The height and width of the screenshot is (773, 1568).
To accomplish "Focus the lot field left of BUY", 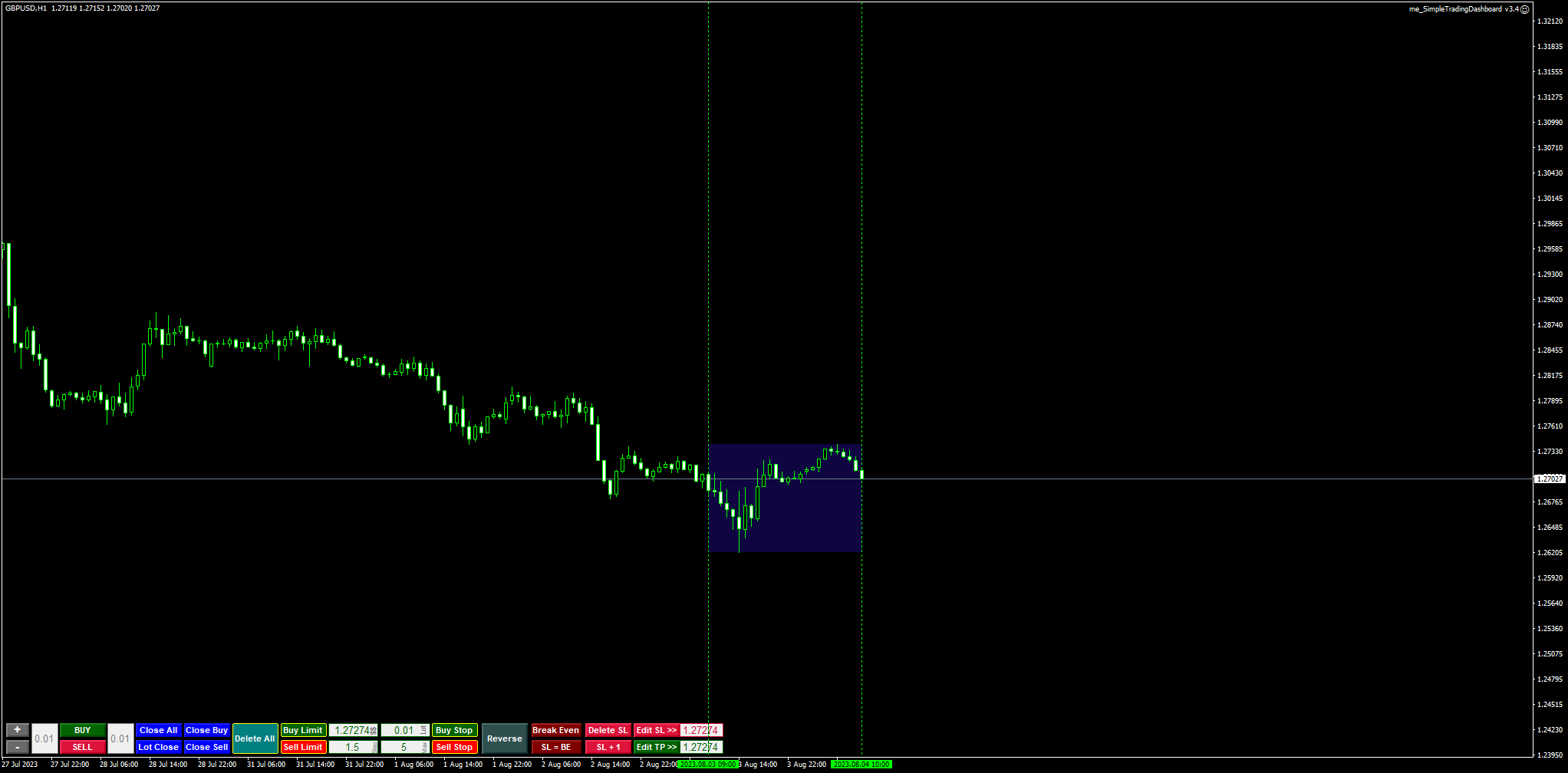I will [x=44, y=738].
